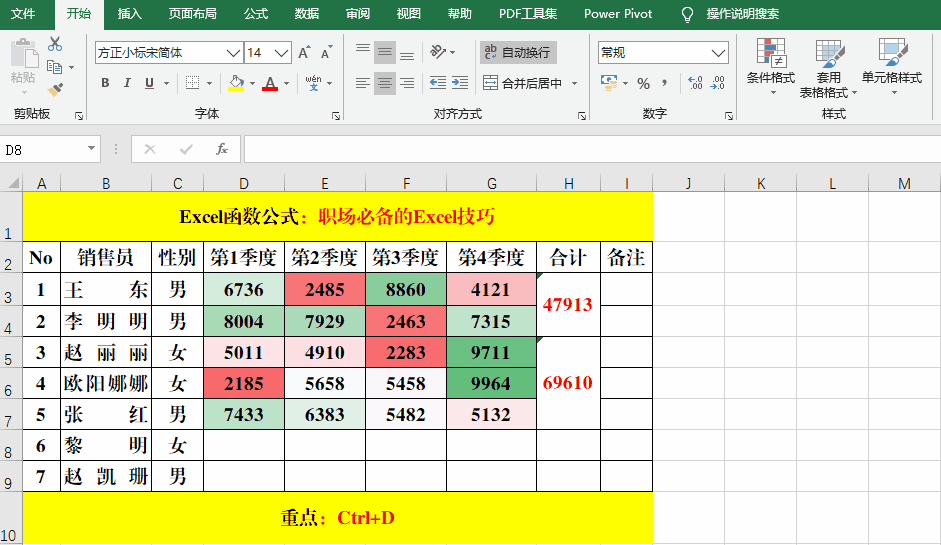Click the Format Painter brush icon
Screen dimensions: 941x545
(56, 90)
